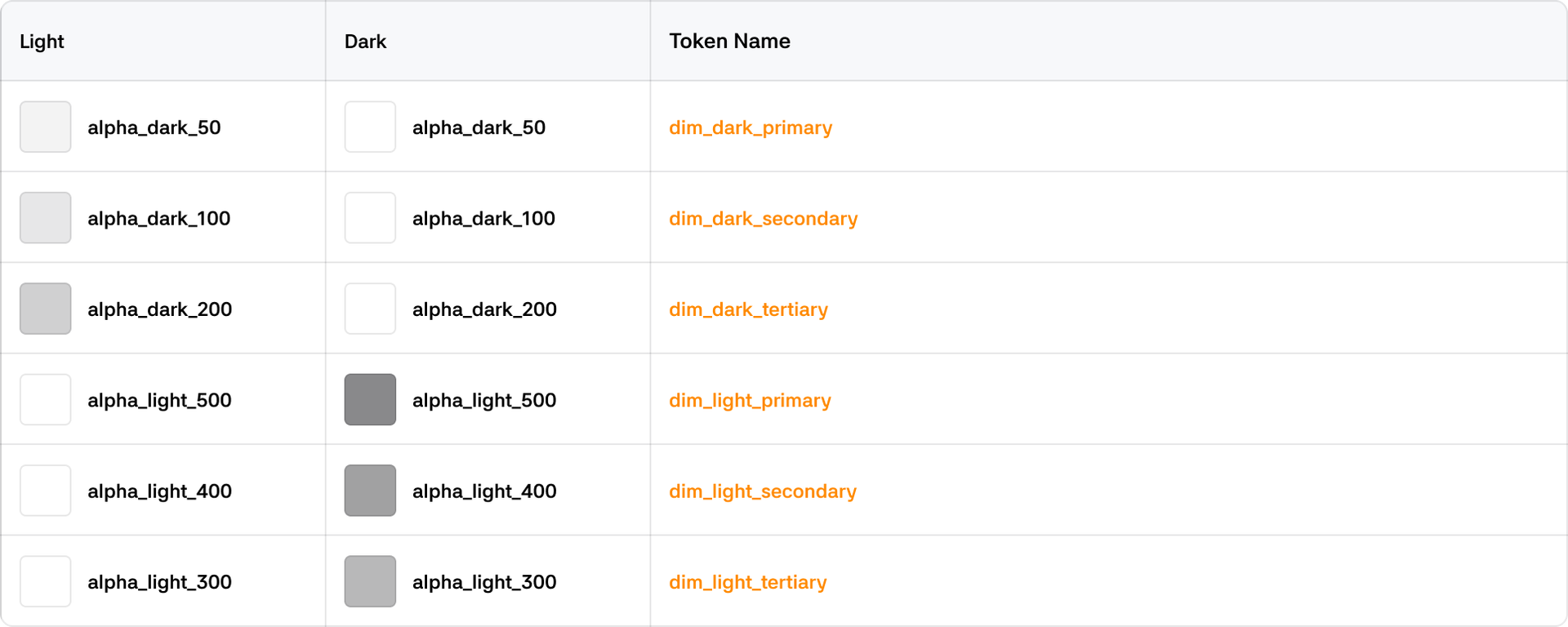This screenshot has height=627, width=1568.
Task: Click the Light column alpha_dark_50 swatch
Action: [46, 127]
